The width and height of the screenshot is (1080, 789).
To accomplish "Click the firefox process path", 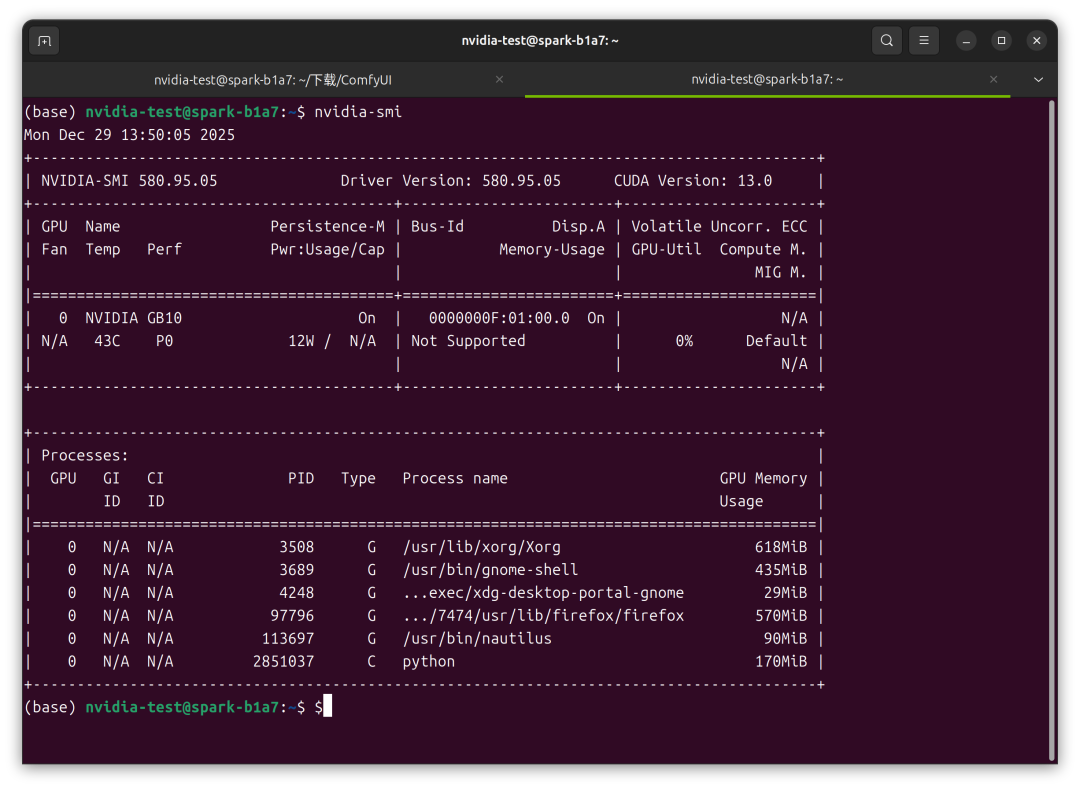I will [x=543, y=616].
